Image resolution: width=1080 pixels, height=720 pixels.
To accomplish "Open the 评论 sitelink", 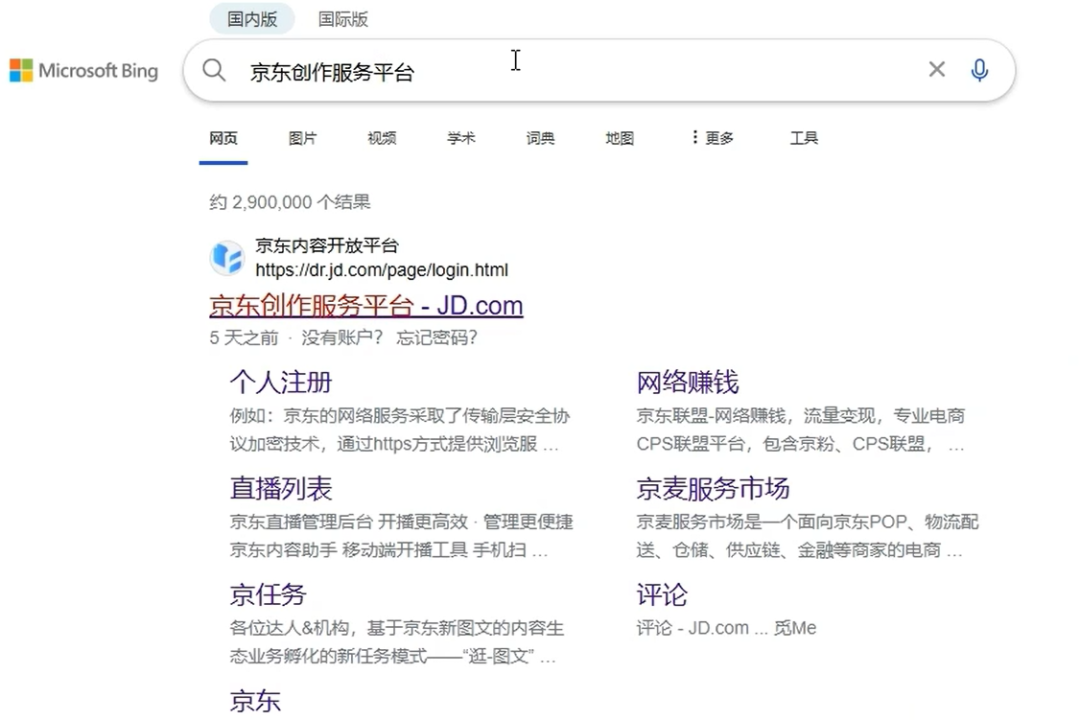I will (662, 594).
